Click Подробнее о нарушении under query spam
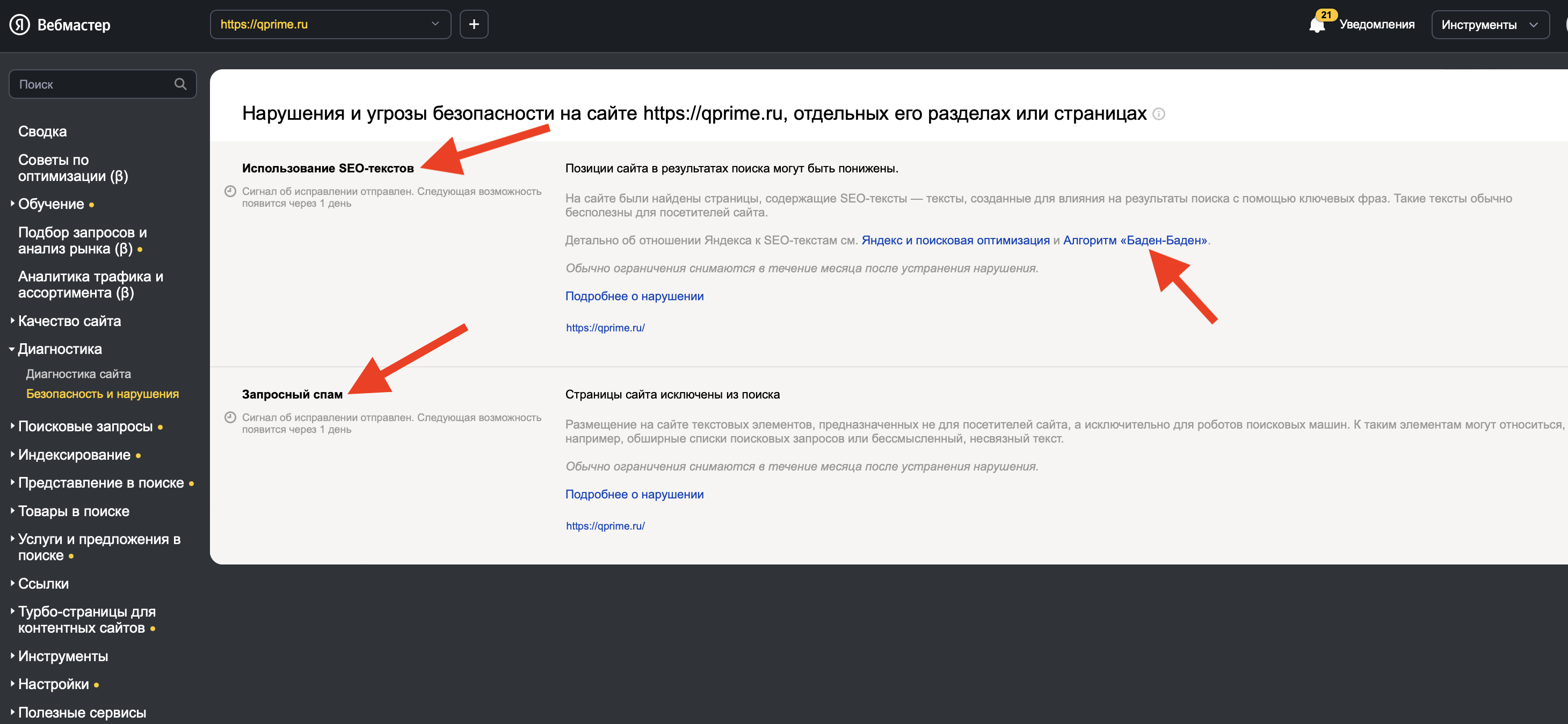Image resolution: width=1568 pixels, height=724 pixels. (634, 495)
